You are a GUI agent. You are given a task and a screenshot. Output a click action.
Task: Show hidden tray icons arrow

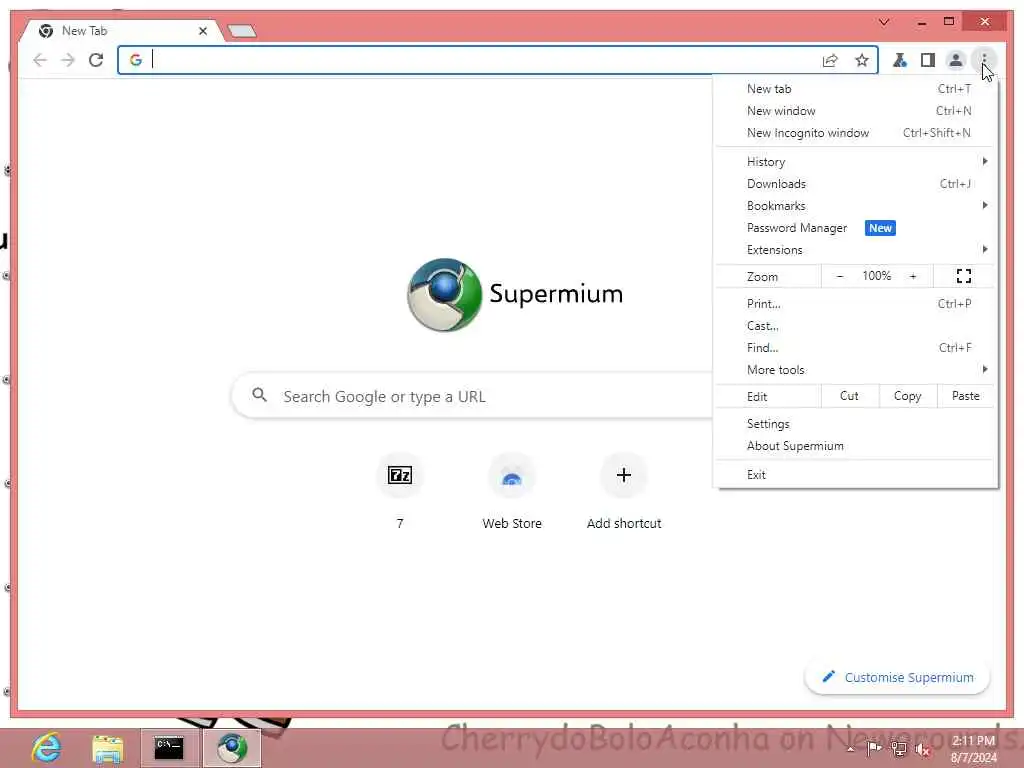[850, 749]
